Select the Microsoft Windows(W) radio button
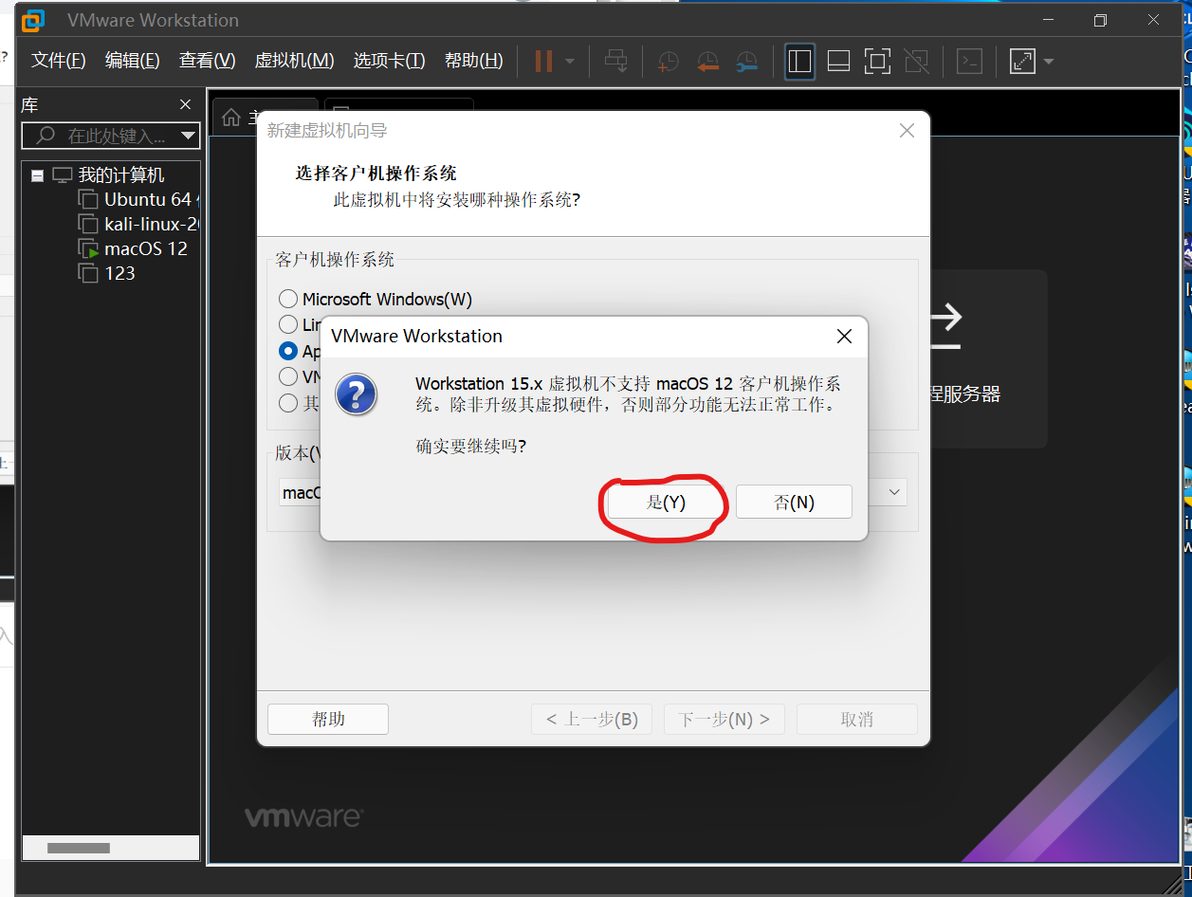The height and width of the screenshot is (897, 1192). tap(288, 299)
